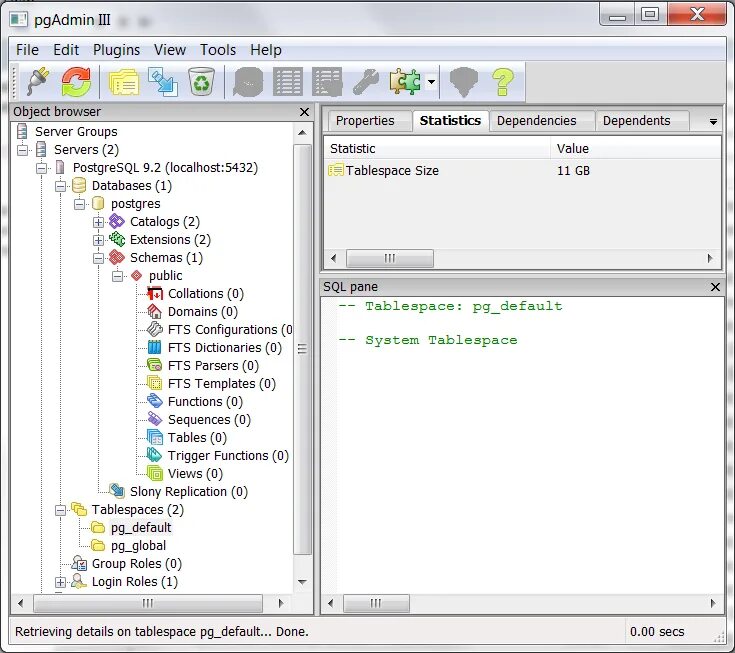This screenshot has height=653, width=735.
Task: Open object properties toolbar icon
Action: [124, 83]
